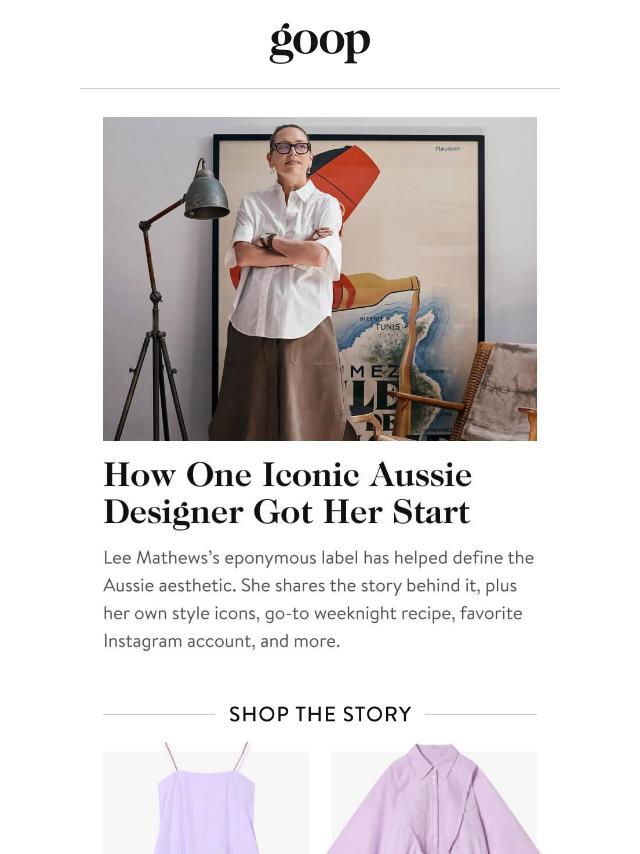Image resolution: width=640 pixels, height=854 pixels.
Task: Click the straps of the lavender dress
Action: 206,756
